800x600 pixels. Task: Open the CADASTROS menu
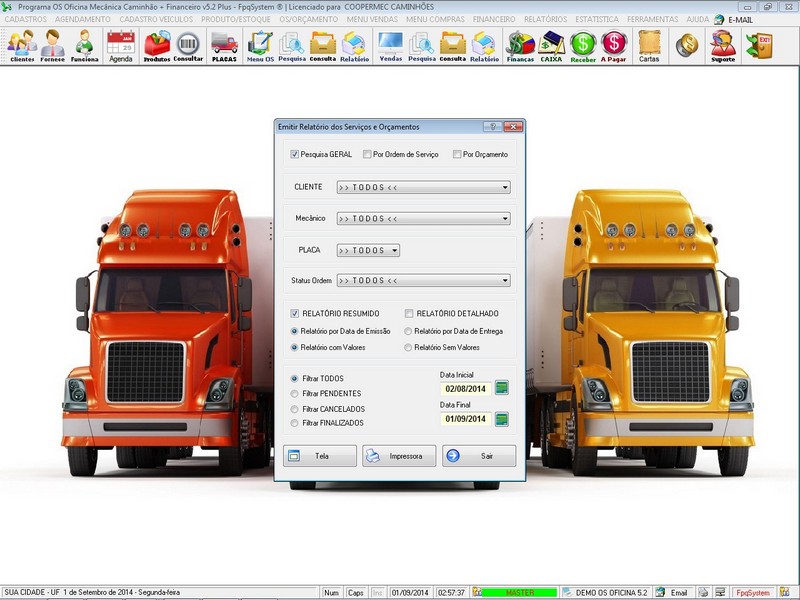click(26, 19)
